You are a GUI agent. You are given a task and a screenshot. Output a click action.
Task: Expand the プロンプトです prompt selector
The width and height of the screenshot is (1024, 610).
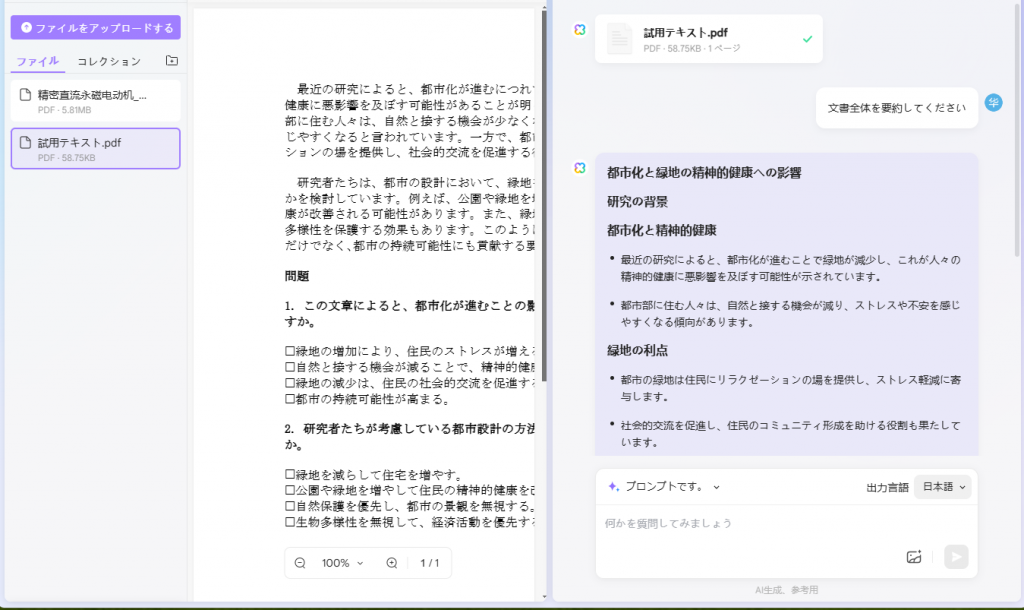click(664, 487)
